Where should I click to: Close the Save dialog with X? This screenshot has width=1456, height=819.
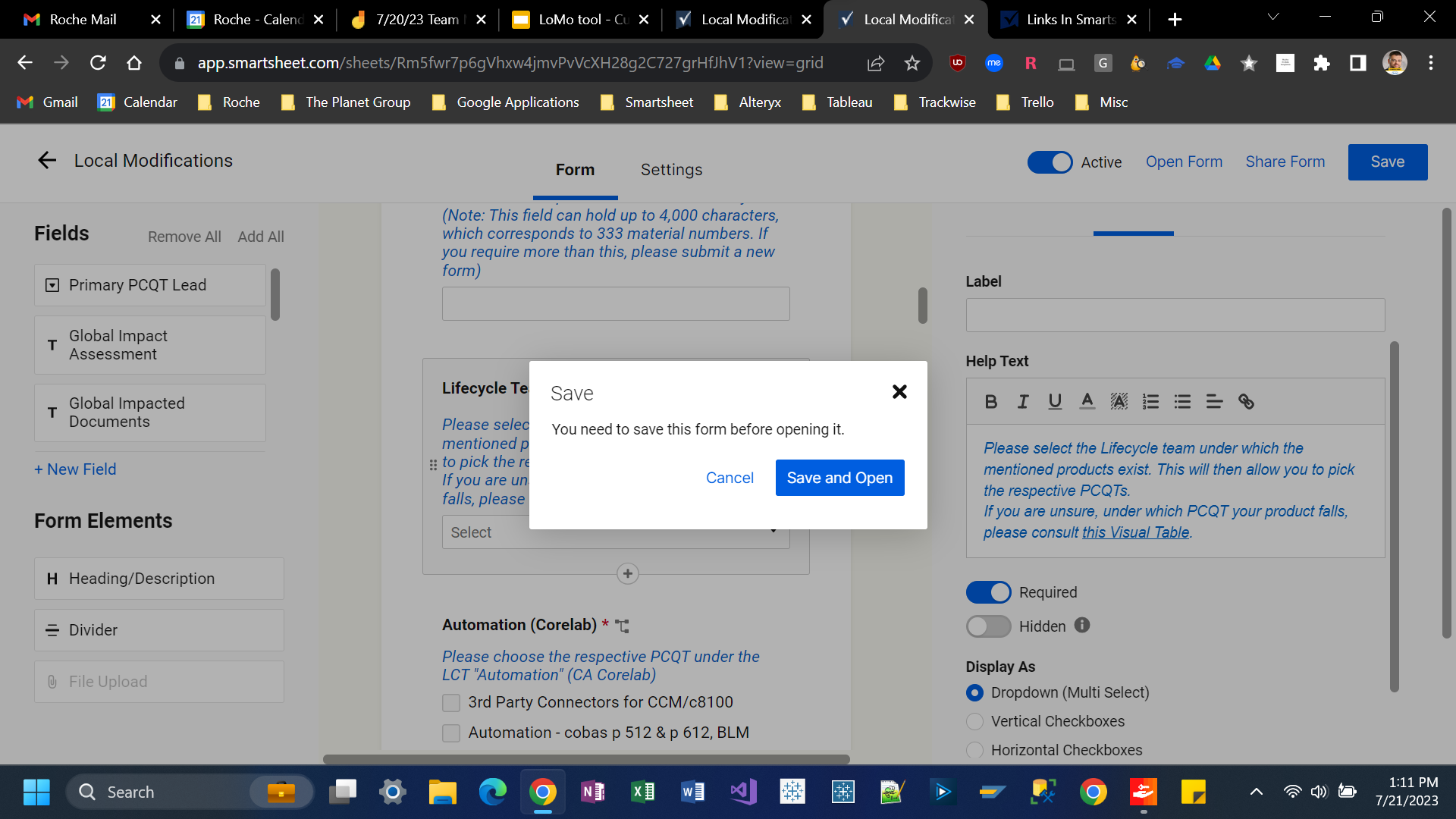899,392
